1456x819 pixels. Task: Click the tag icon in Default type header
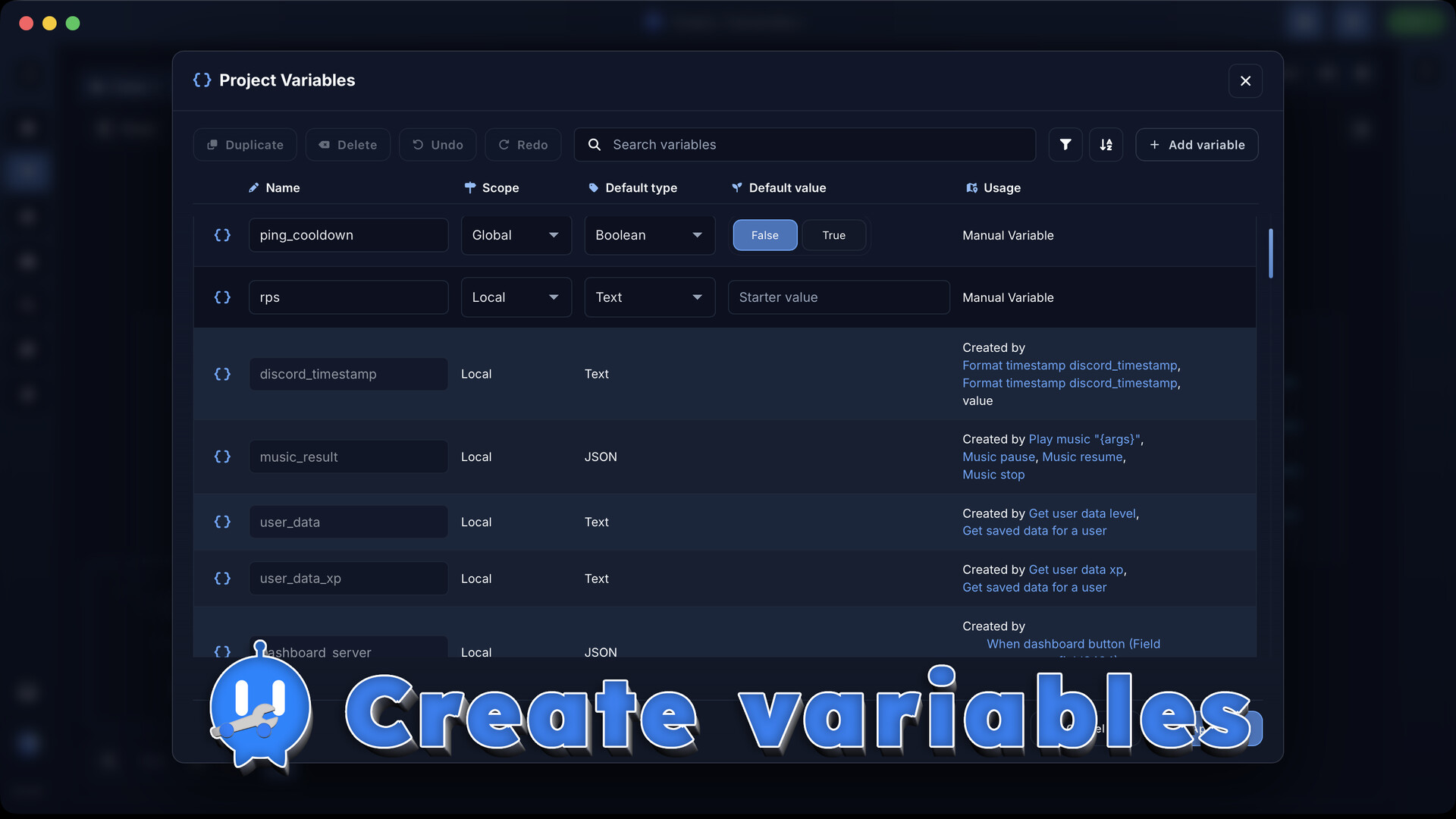tap(594, 188)
